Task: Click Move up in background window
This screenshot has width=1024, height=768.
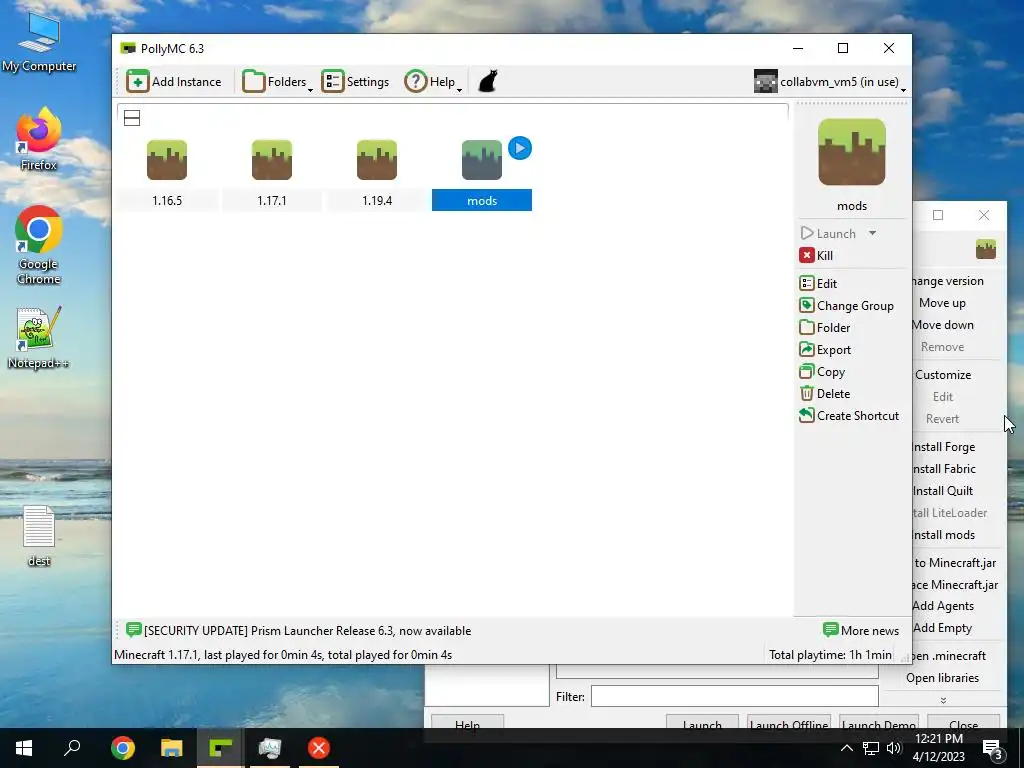Action: pyautogui.click(x=942, y=303)
